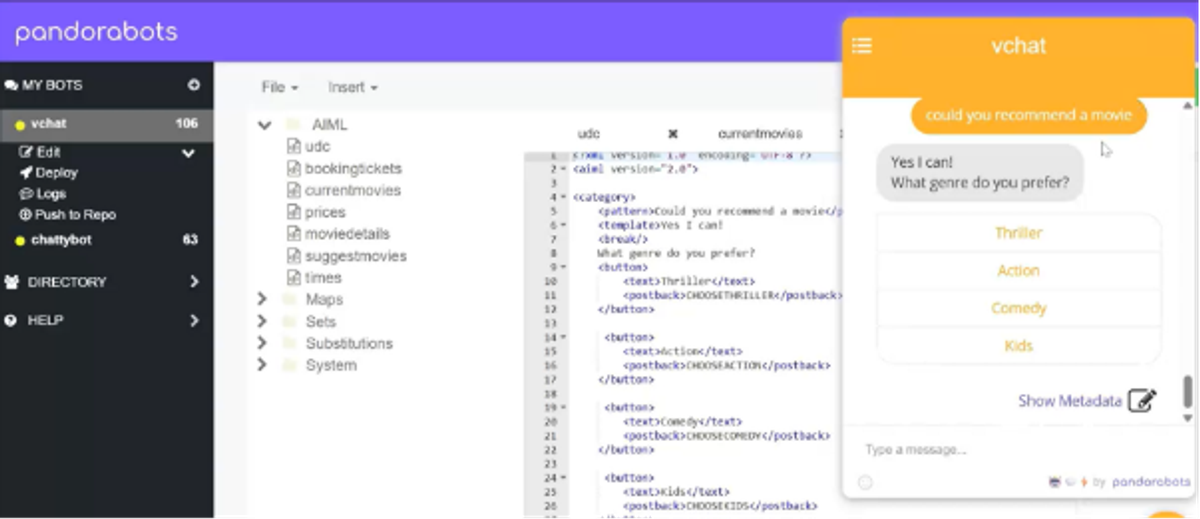Click Edit under the vchat bot

(x=41, y=154)
